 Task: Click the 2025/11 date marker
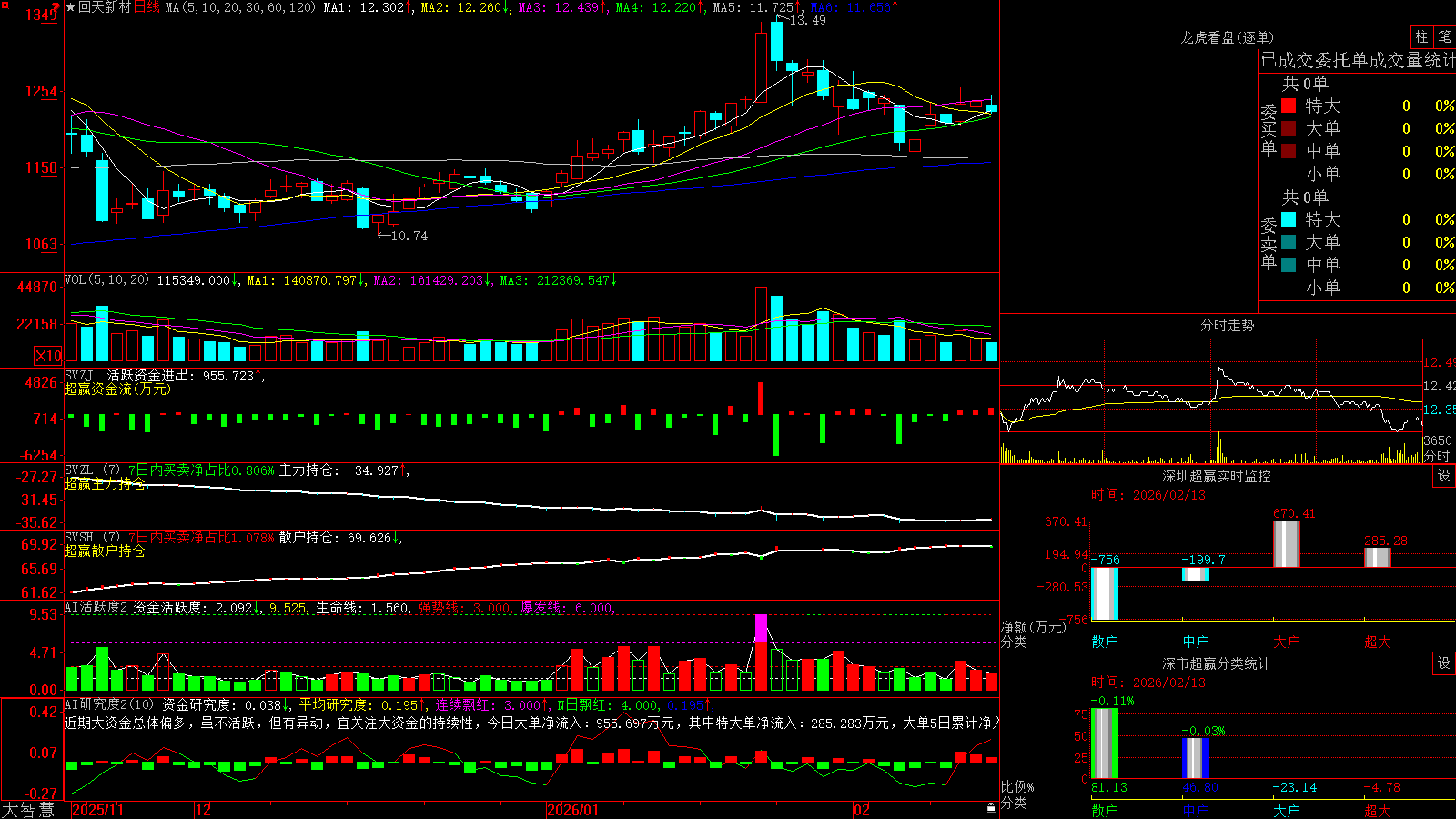pos(97,810)
